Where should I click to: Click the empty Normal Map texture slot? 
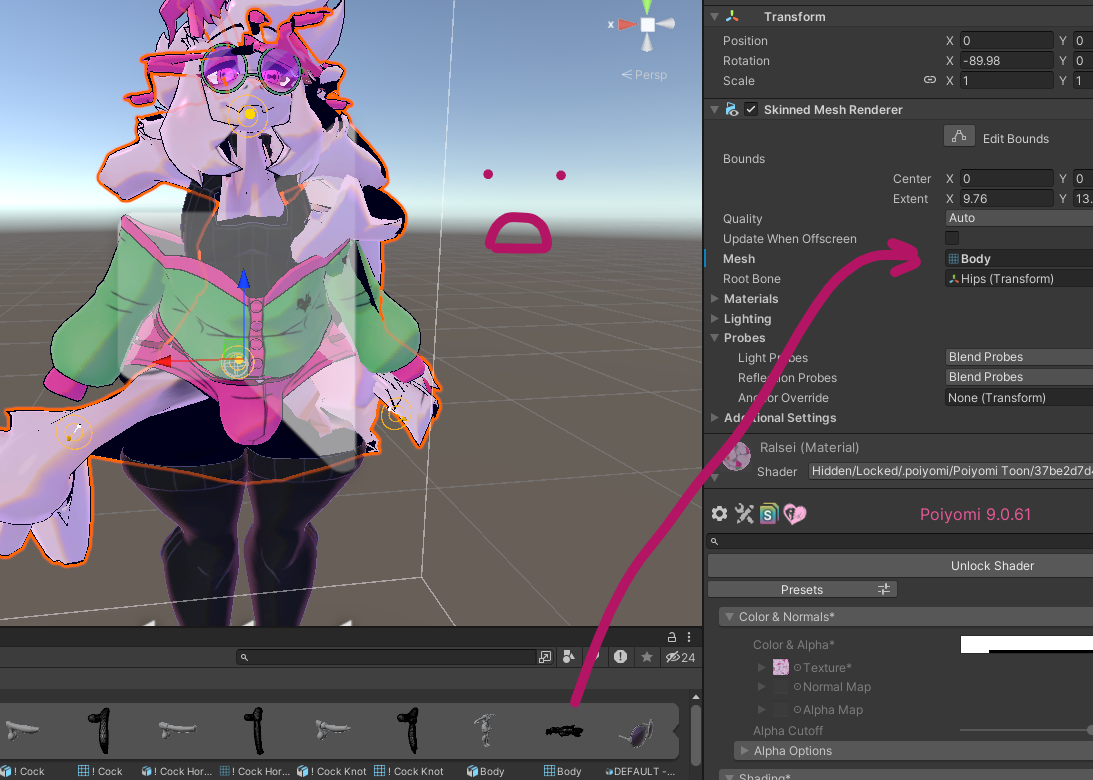(781, 687)
